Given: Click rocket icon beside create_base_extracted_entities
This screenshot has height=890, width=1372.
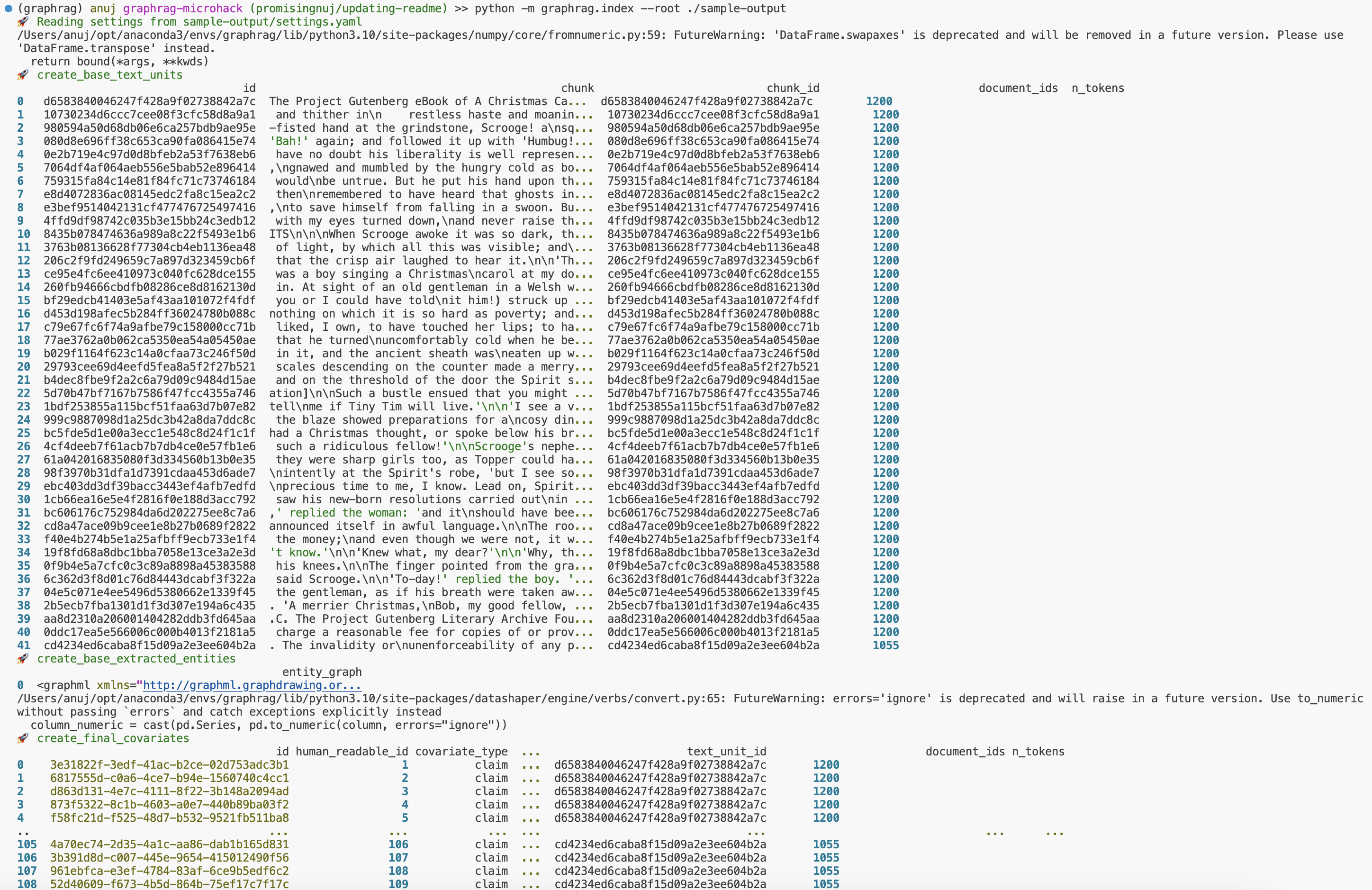Looking at the screenshot, I should tap(22, 659).
